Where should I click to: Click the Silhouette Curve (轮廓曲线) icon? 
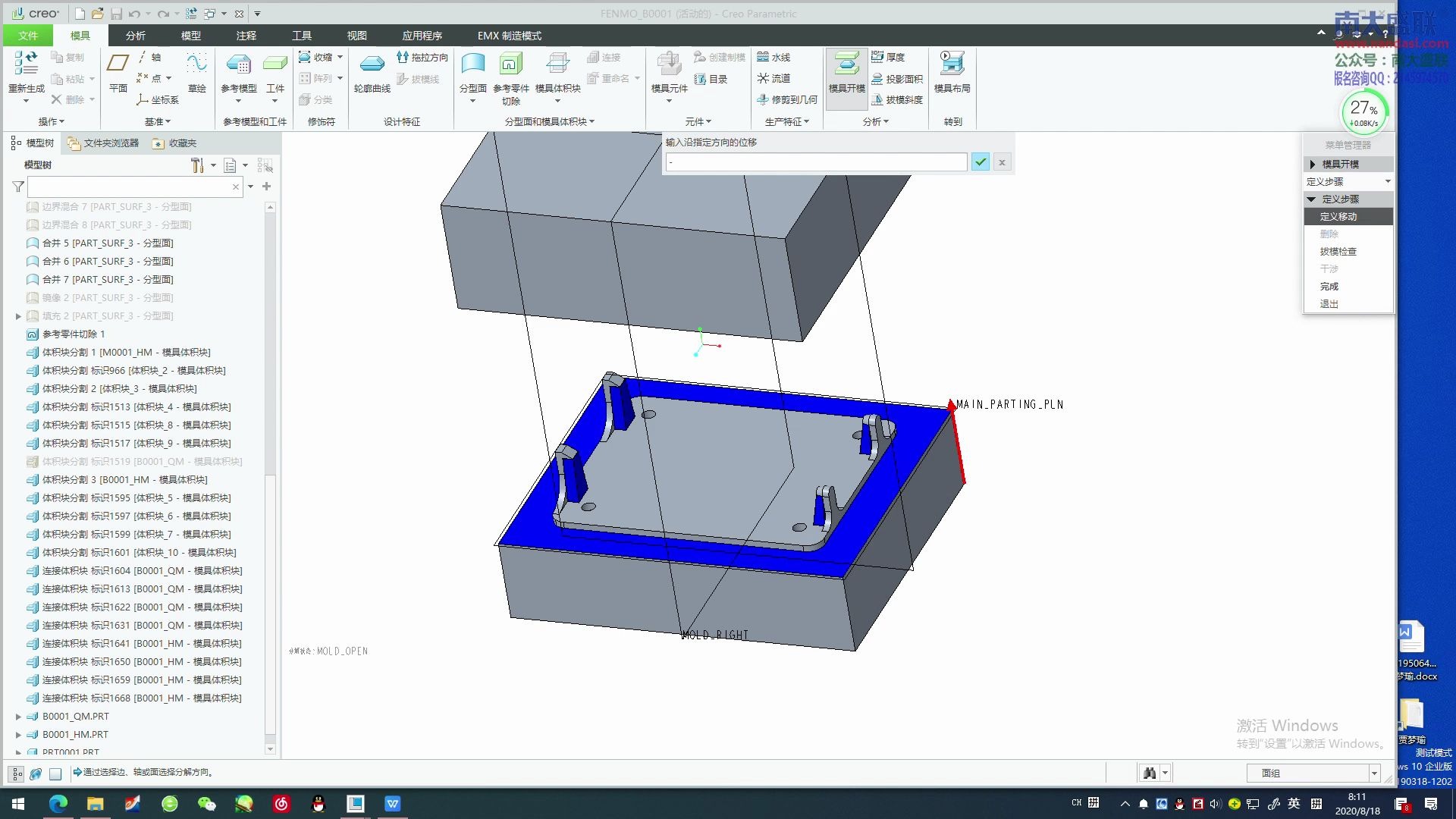coord(372,65)
